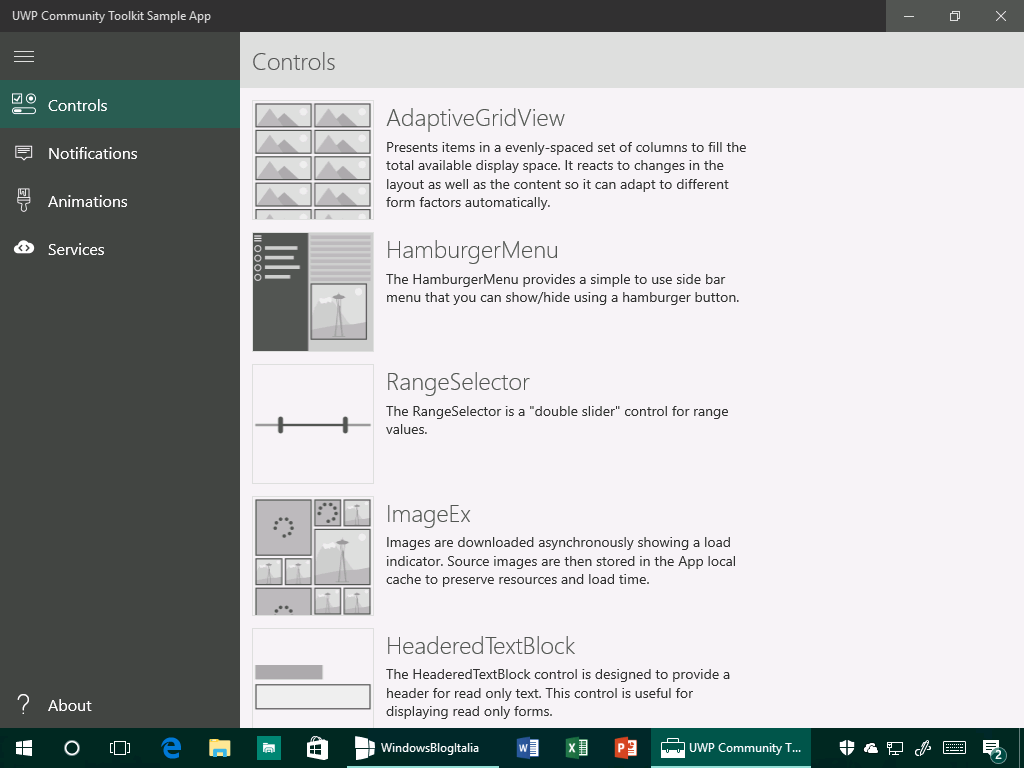Click the HamburgerMenu sample thumbnail
Image resolution: width=1024 pixels, height=768 pixels.
click(x=313, y=292)
